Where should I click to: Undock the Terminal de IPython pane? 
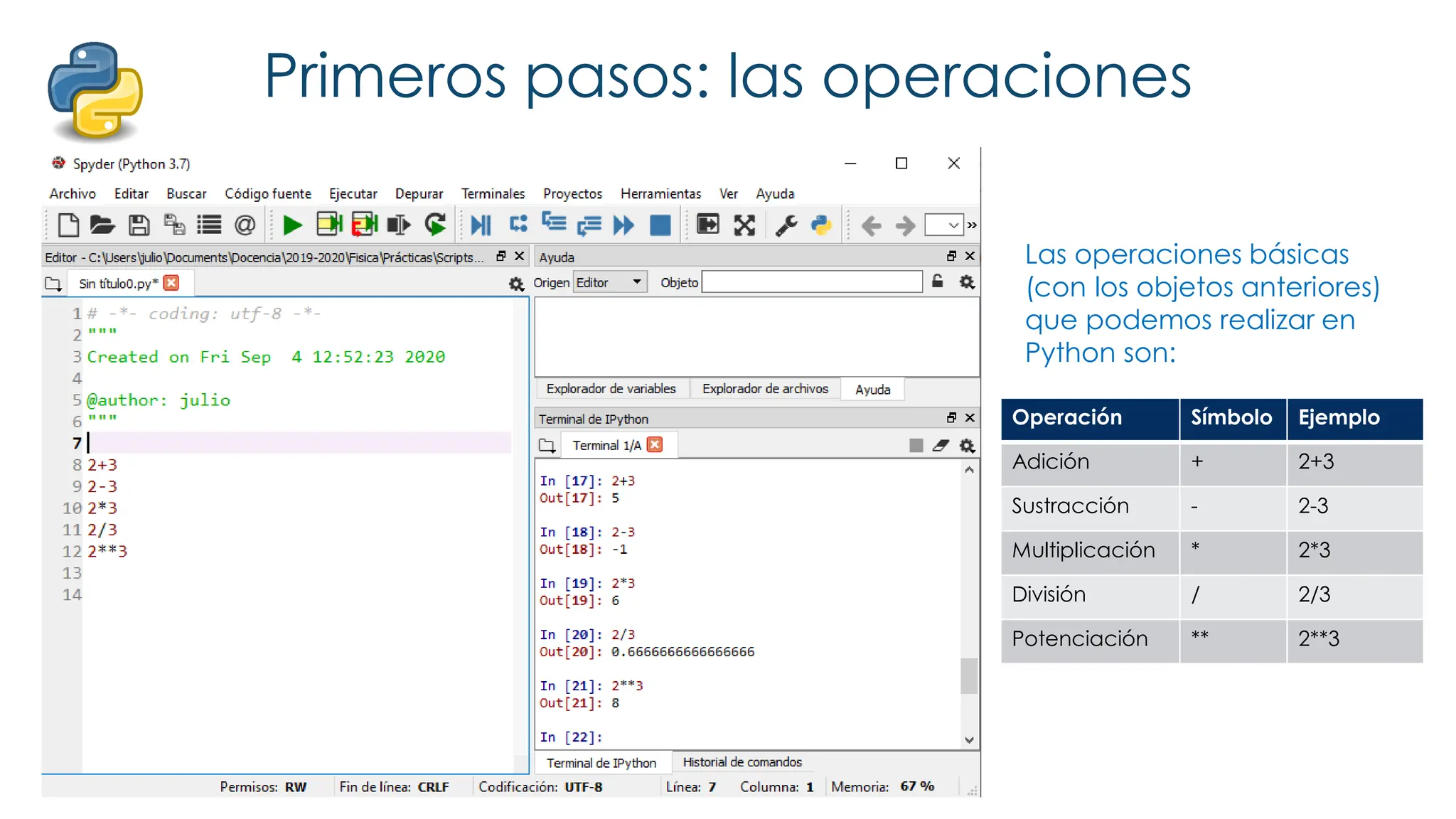(951, 417)
